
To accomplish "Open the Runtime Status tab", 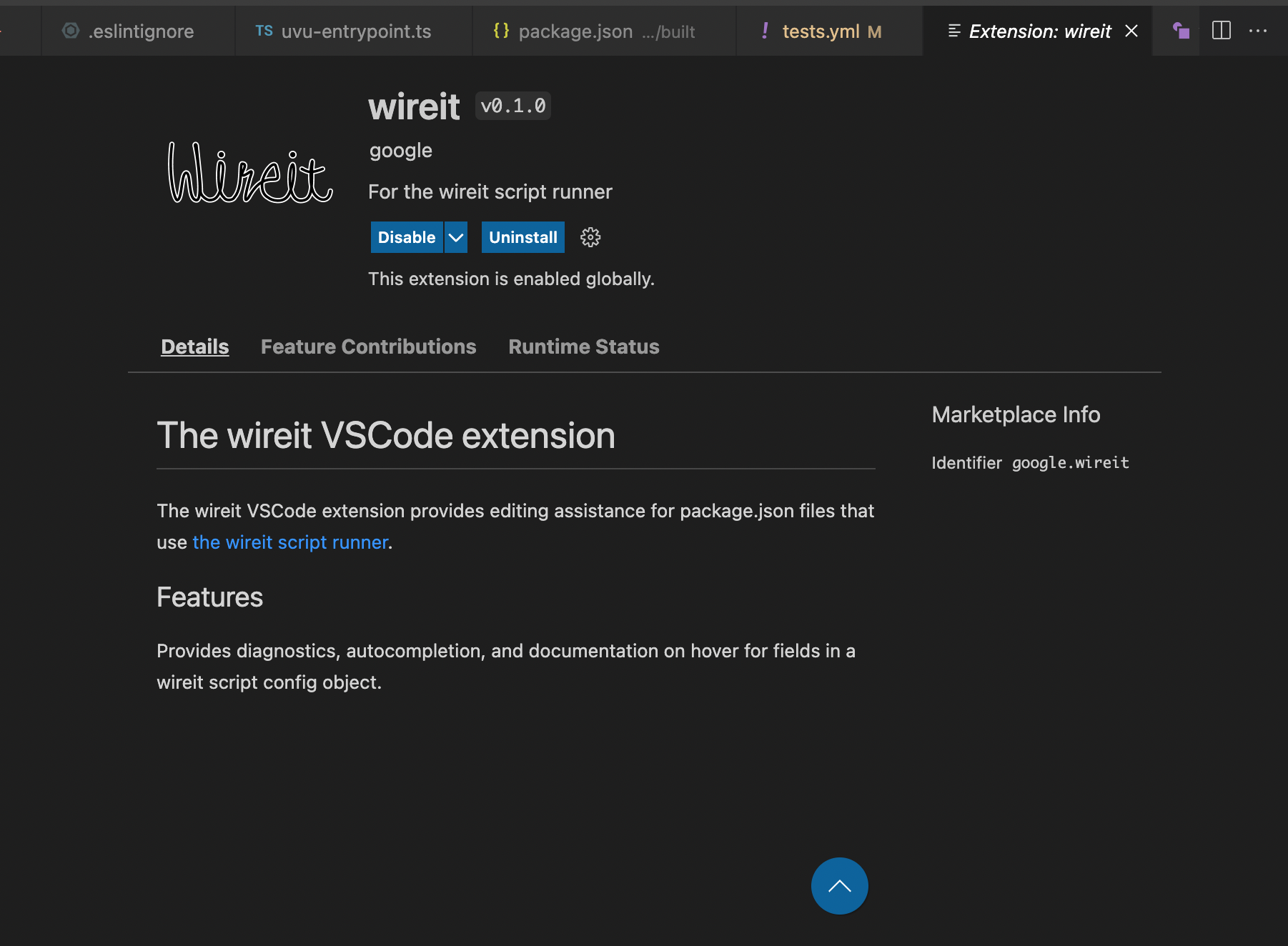I will (x=584, y=347).
